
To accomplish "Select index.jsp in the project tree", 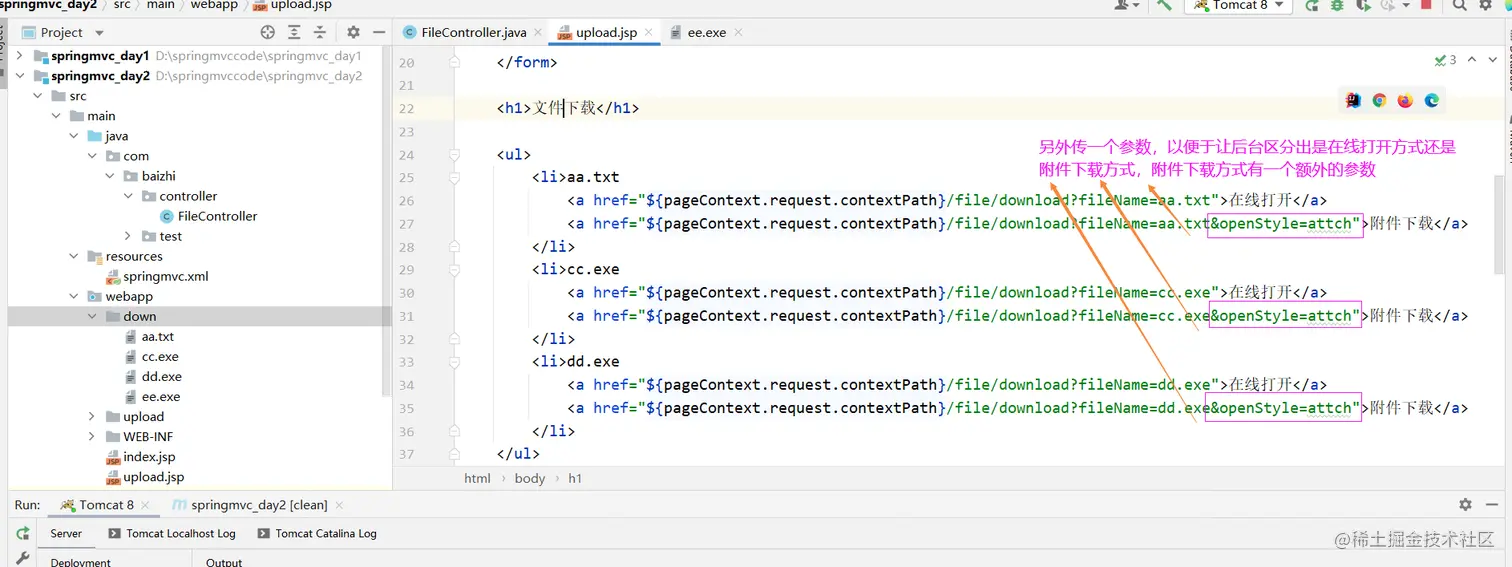I will (140, 456).
